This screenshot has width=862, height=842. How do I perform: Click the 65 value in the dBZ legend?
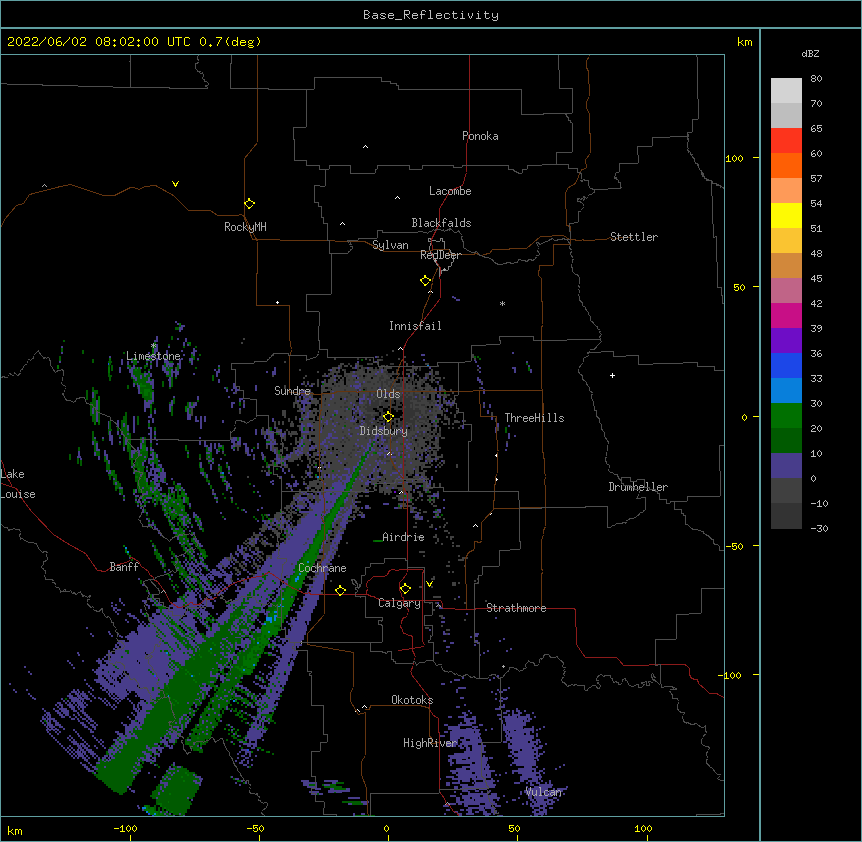tap(816, 128)
